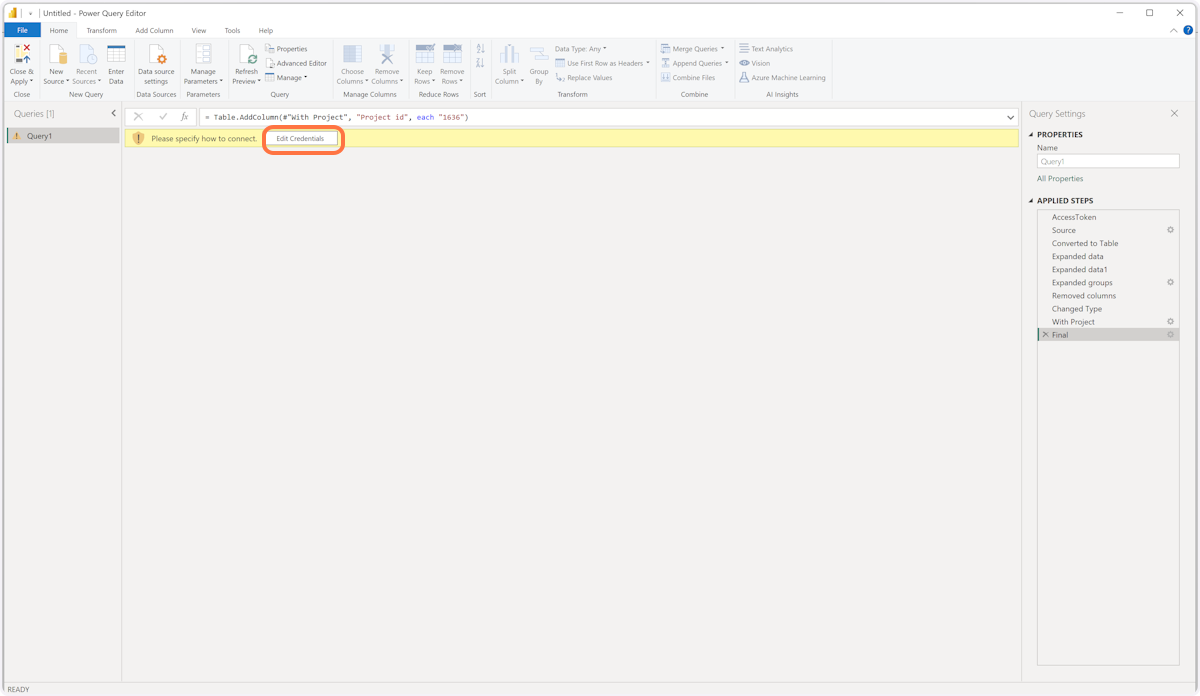Viewport: 1200px width, 696px height.
Task: Open Azure Machine Learning
Action: [x=783, y=78]
